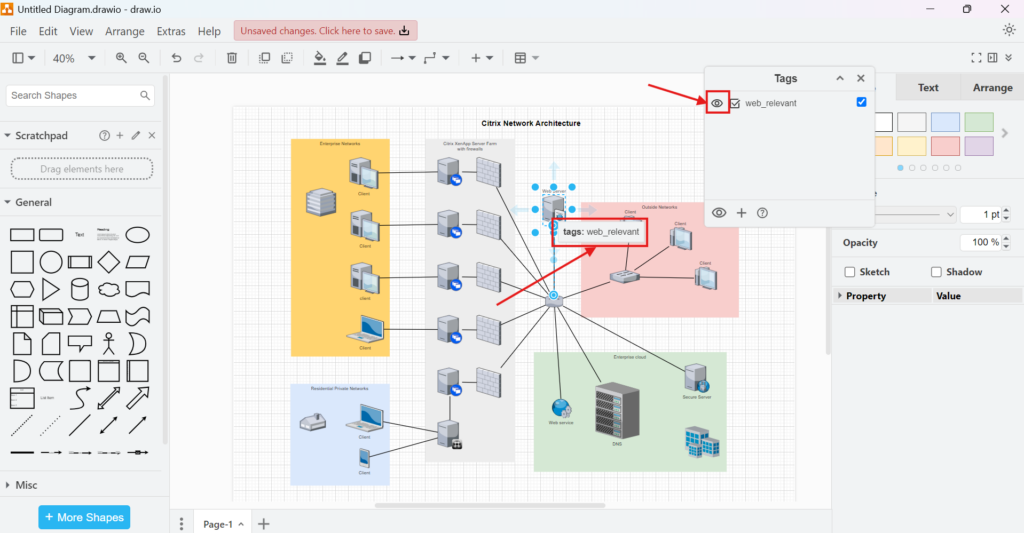Image resolution: width=1024 pixels, height=533 pixels.
Task: Click the More Shapes button
Action: pos(84,517)
